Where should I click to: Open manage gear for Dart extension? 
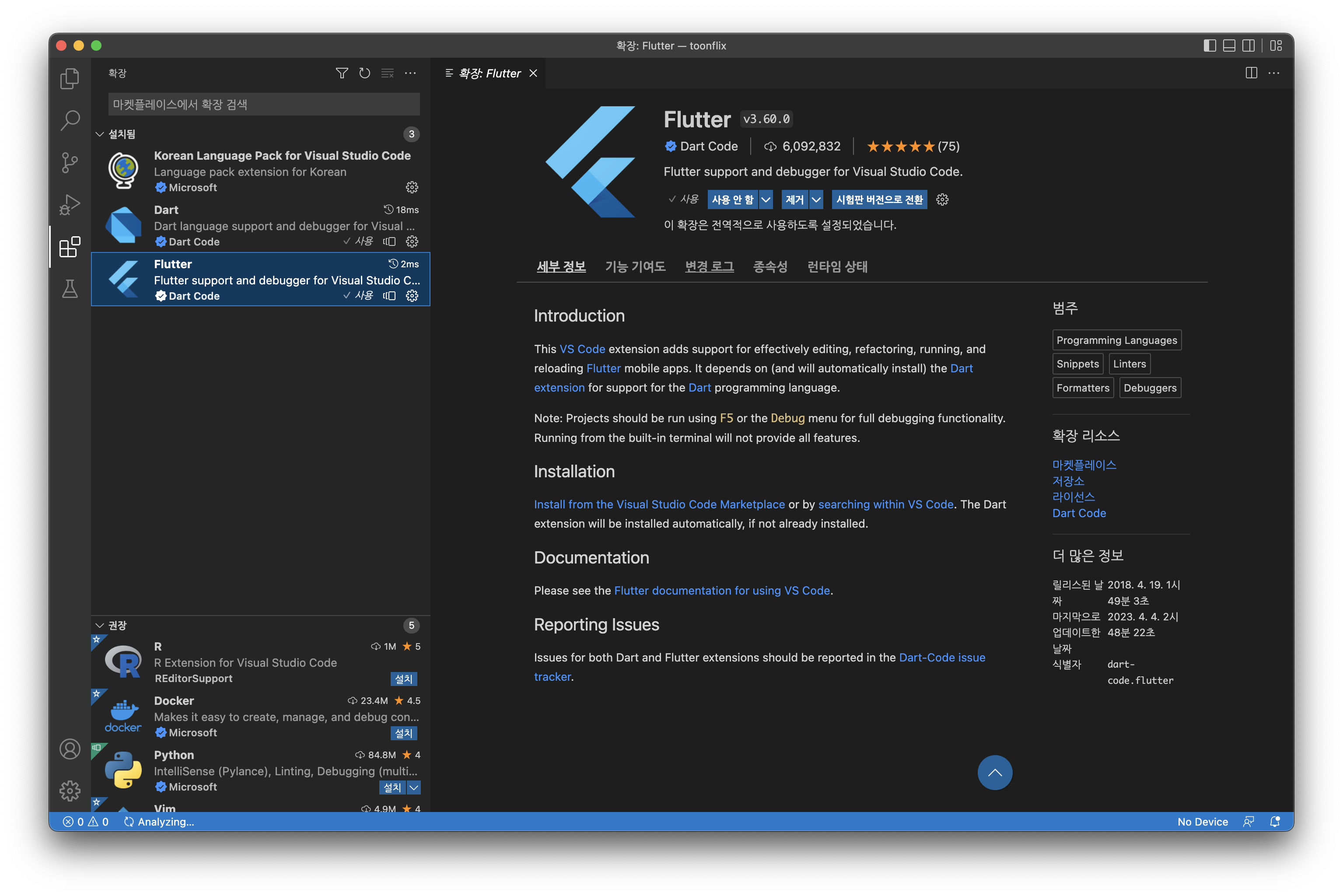412,241
